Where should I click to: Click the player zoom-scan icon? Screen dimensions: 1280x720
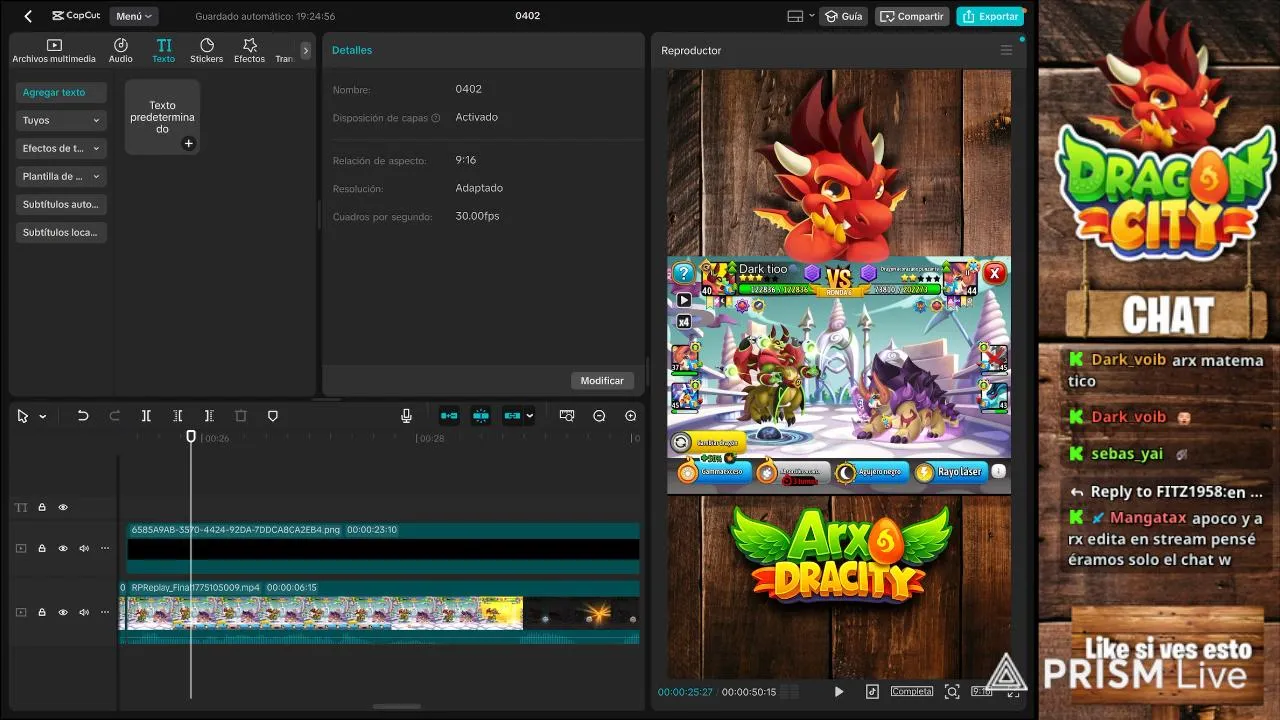[952, 691]
